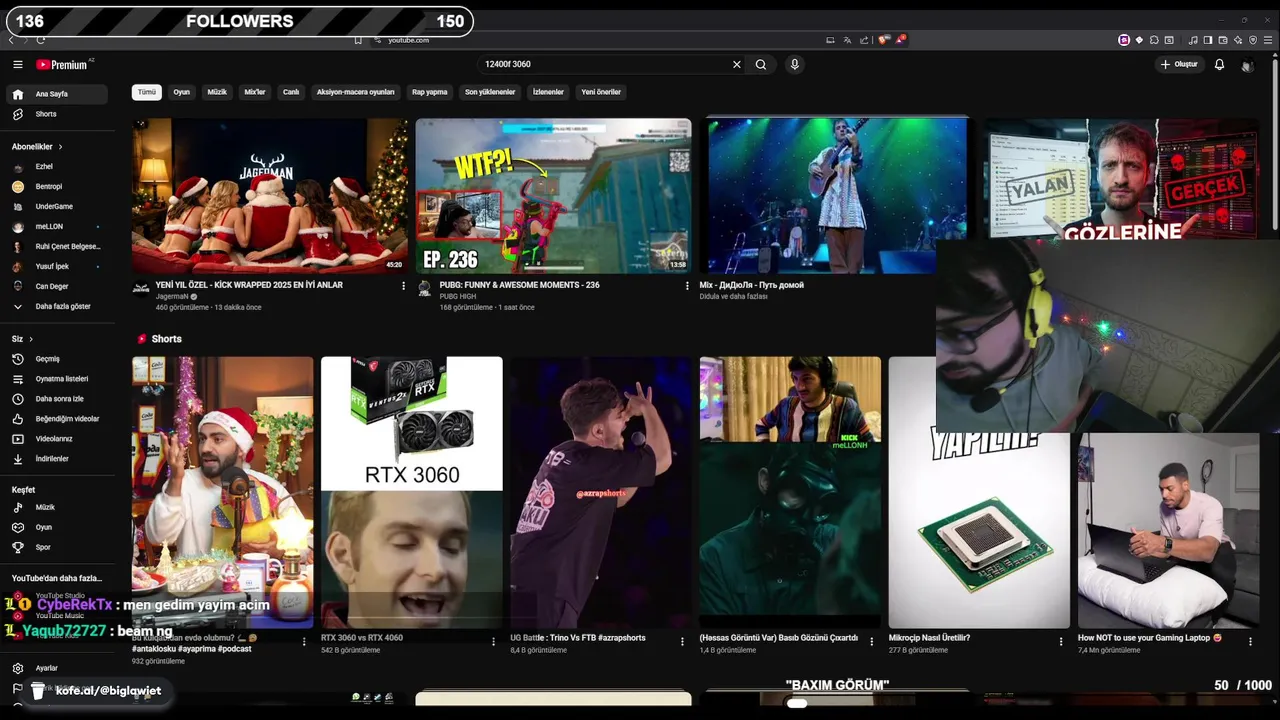Open the account avatar menu
The image size is (1280, 720).
(x=1247, y=65)
